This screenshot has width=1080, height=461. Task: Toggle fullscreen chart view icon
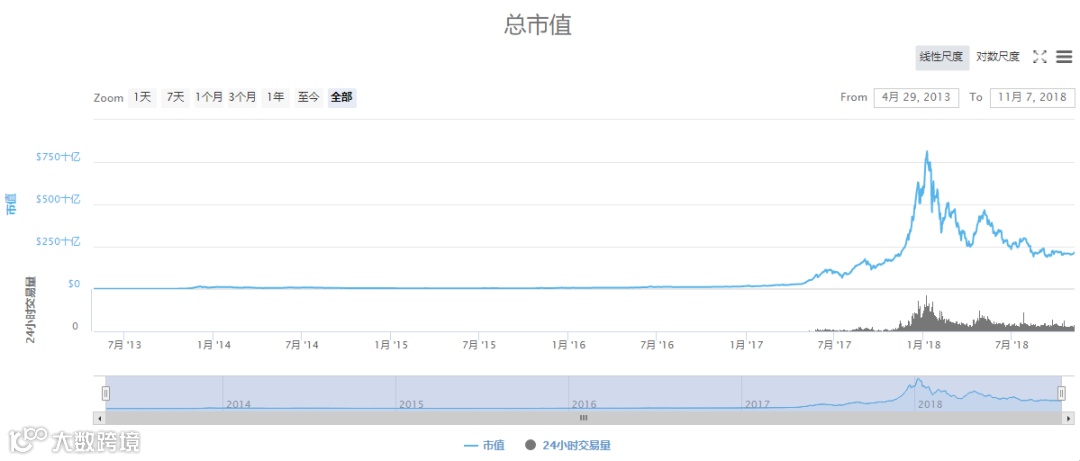(x=1040, y=57)
